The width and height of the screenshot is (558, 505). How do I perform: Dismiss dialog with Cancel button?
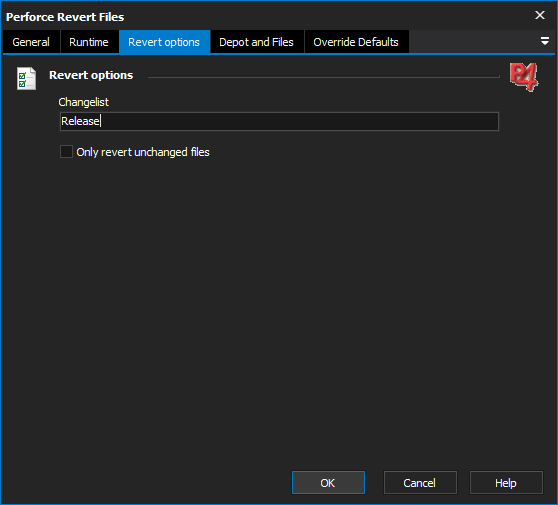click(420, 483)
